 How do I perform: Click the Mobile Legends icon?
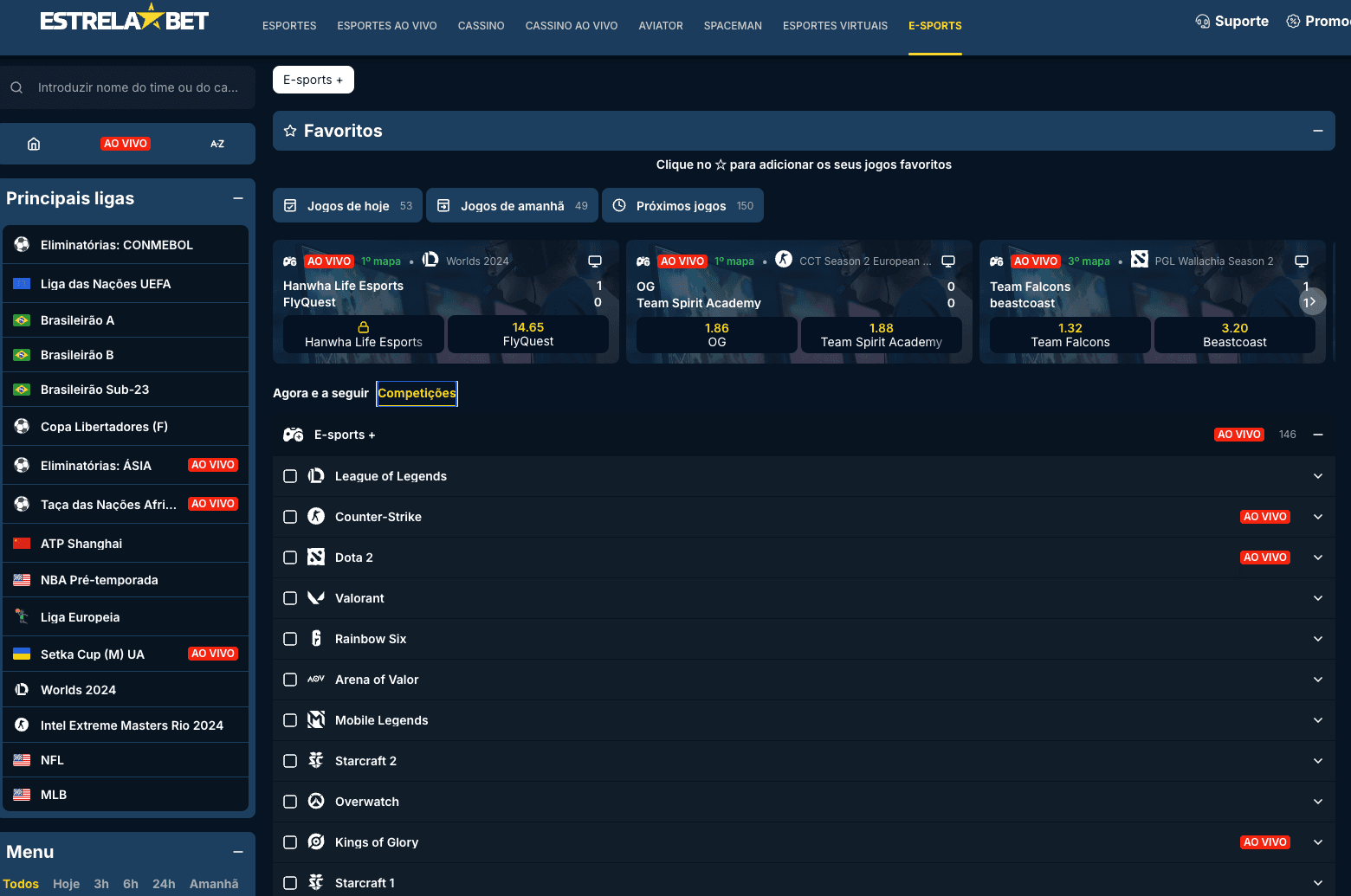[x=316, y=720]
